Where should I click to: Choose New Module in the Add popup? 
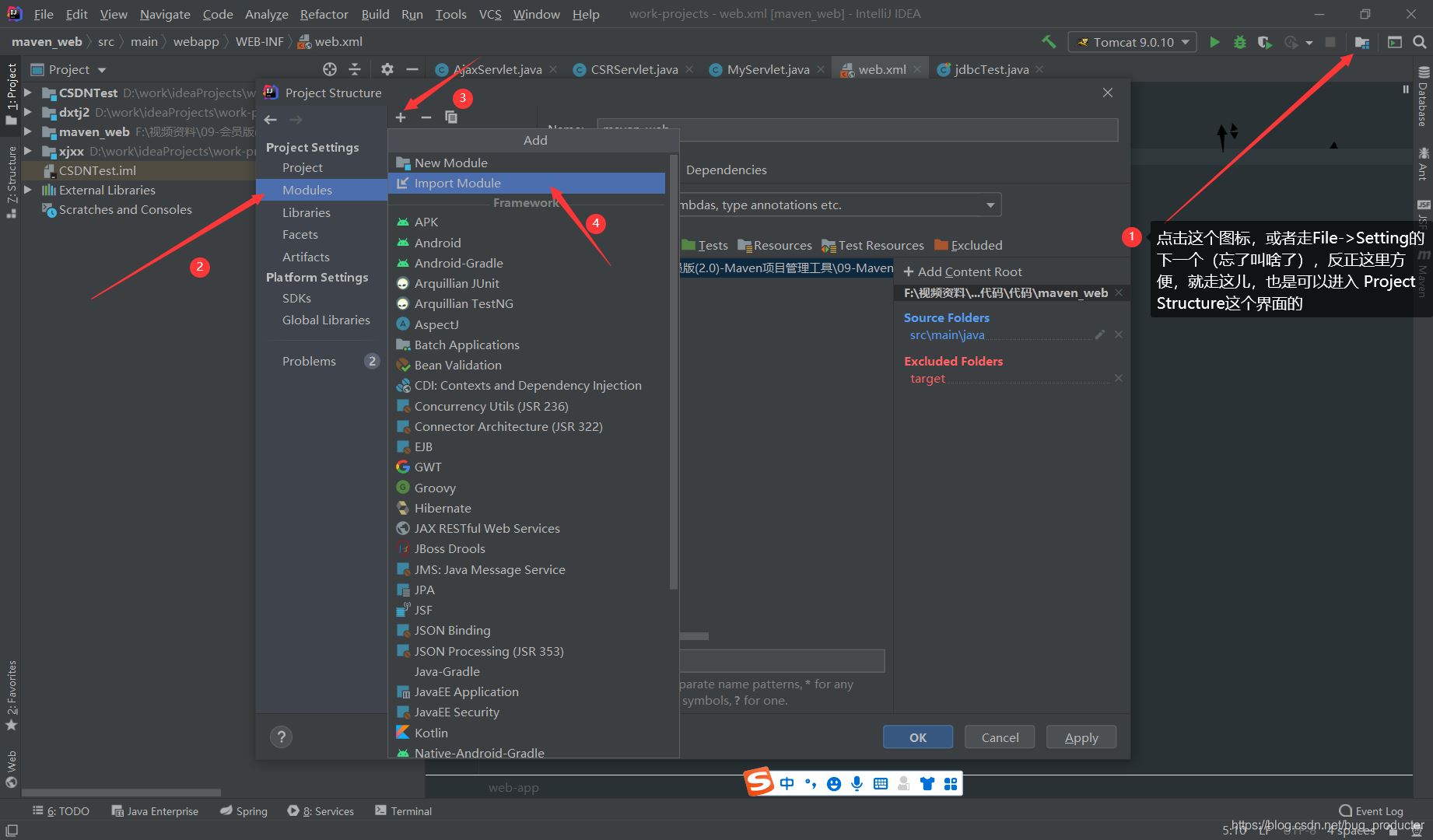(527, 163)
